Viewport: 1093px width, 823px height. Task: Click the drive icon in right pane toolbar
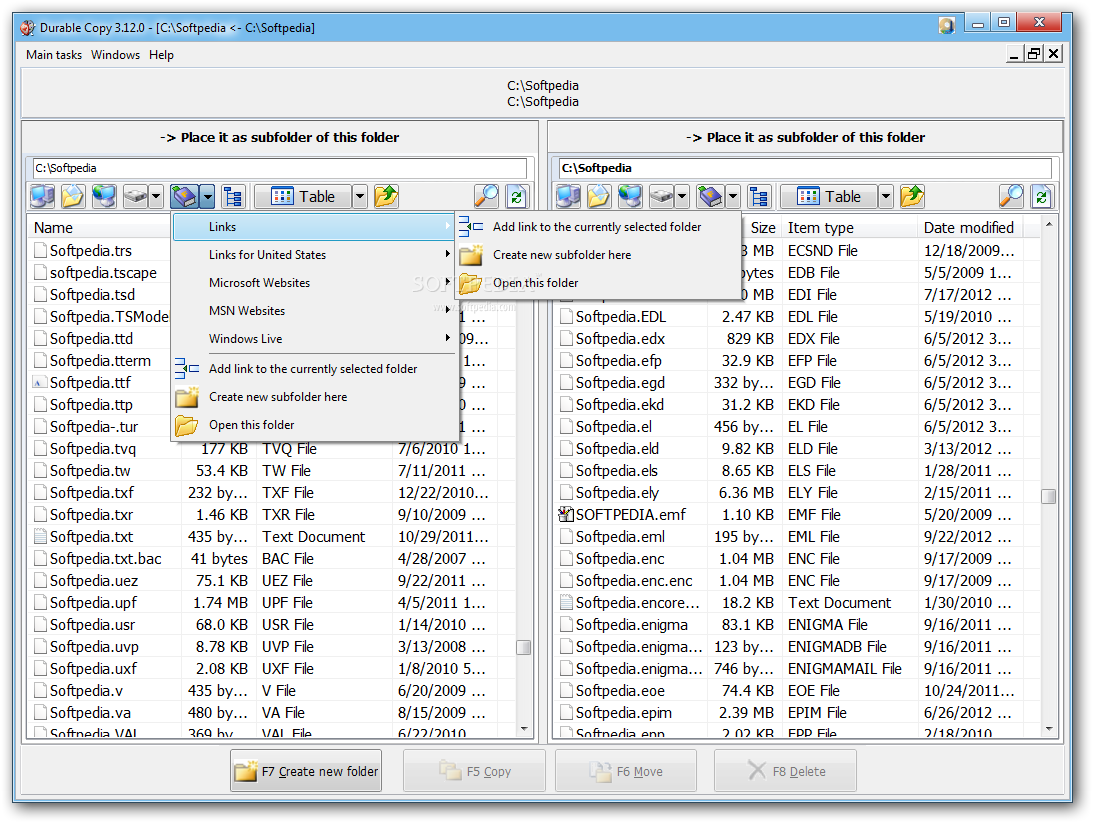662,197
